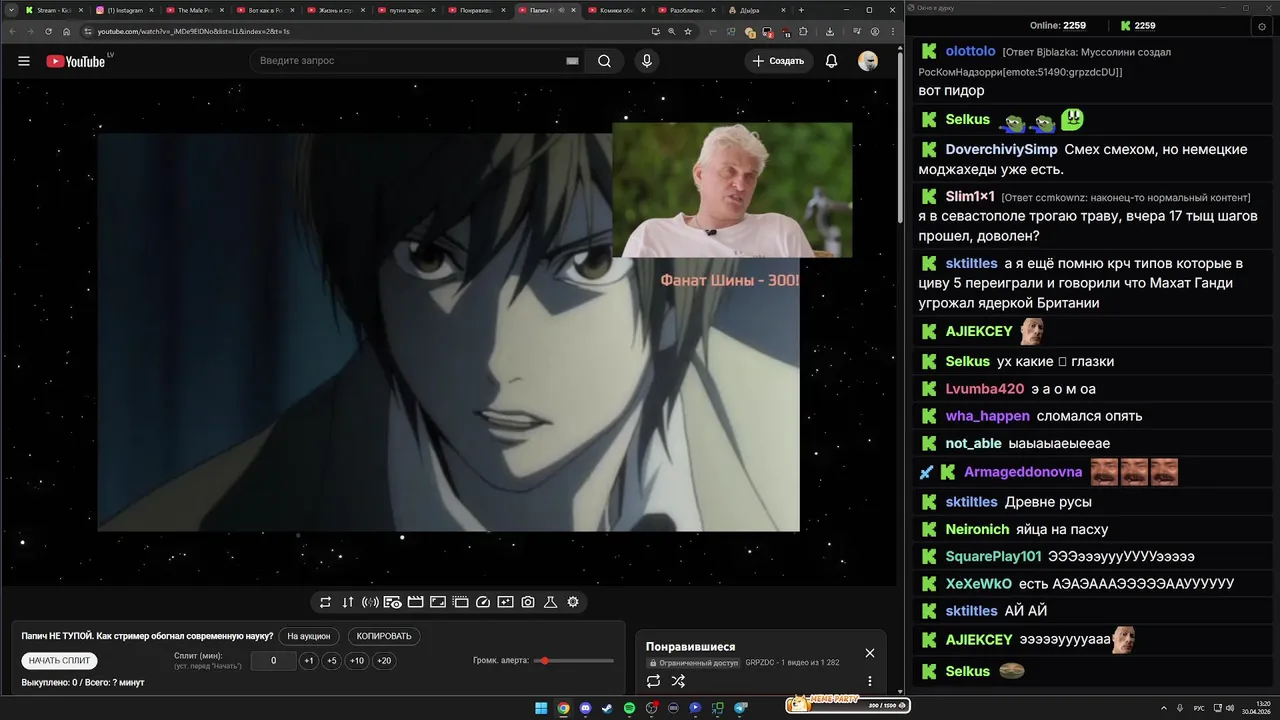Click the НАЧАТЬ СПЛИТ button
This screenshot has height=720, width=1280.
(x=60, y=661)
